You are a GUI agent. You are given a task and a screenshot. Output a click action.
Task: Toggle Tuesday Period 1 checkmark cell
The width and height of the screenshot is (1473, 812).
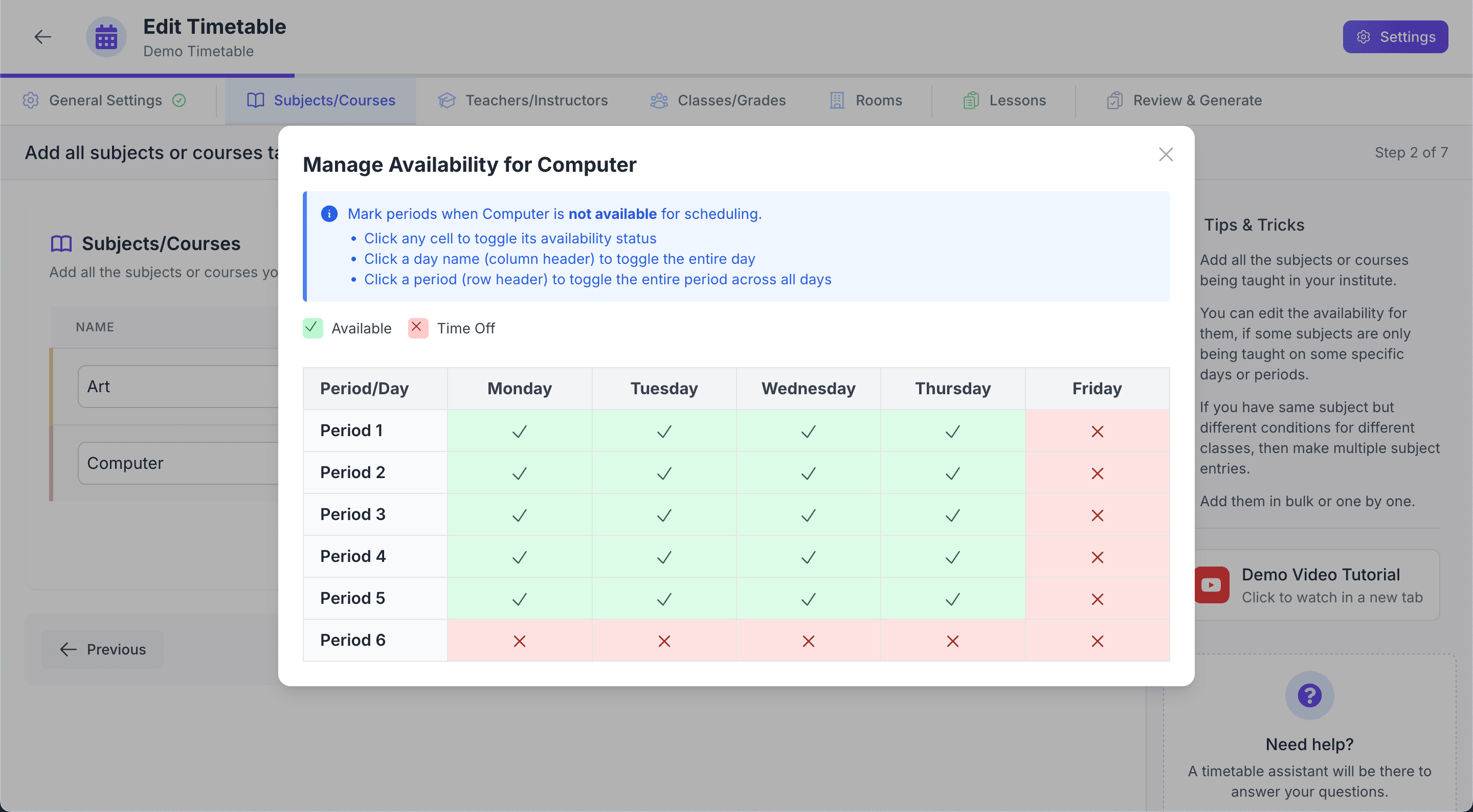664,431
